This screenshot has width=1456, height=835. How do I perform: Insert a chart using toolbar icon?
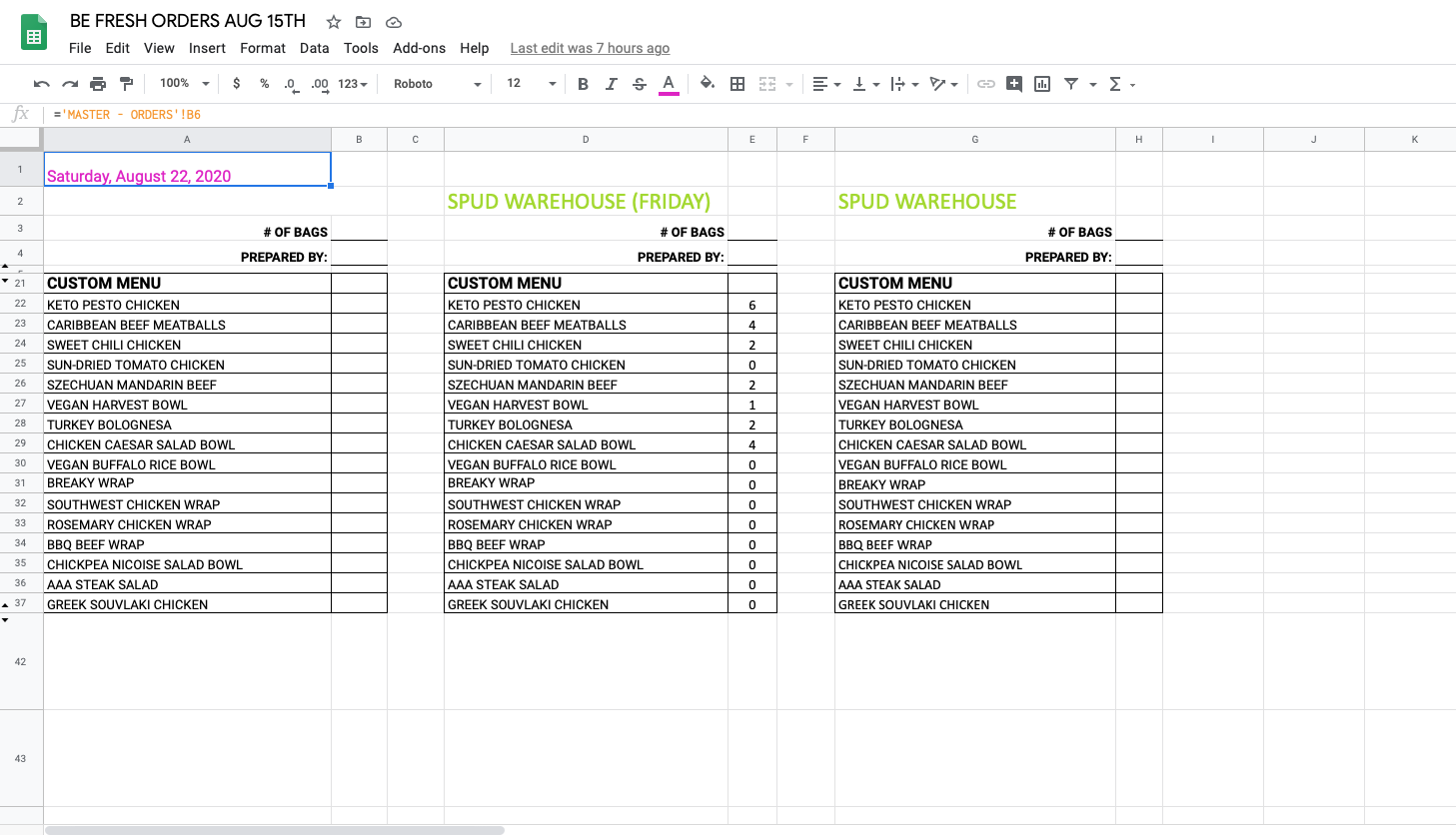[1042, 84]
